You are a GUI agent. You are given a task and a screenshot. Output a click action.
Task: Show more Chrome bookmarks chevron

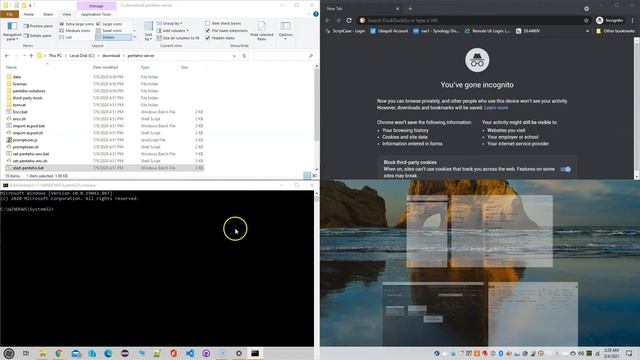(587, 31)
